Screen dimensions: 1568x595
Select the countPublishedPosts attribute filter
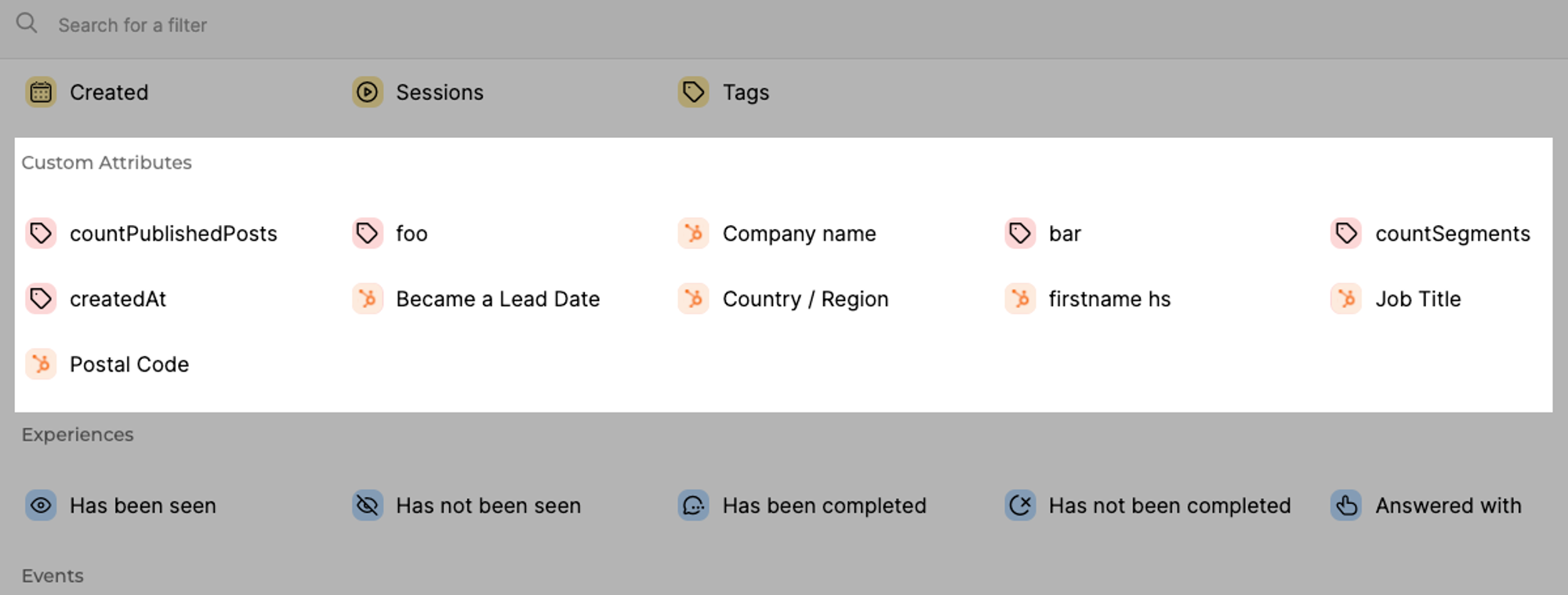[172, 234]
